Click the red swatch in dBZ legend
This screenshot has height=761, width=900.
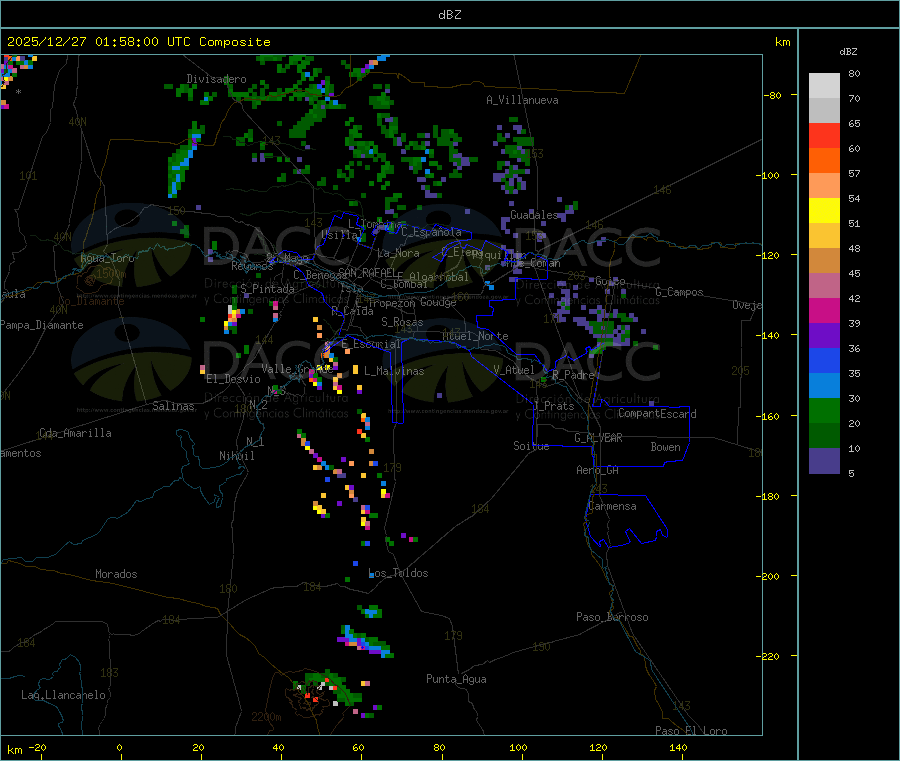(x=824, y=135)
